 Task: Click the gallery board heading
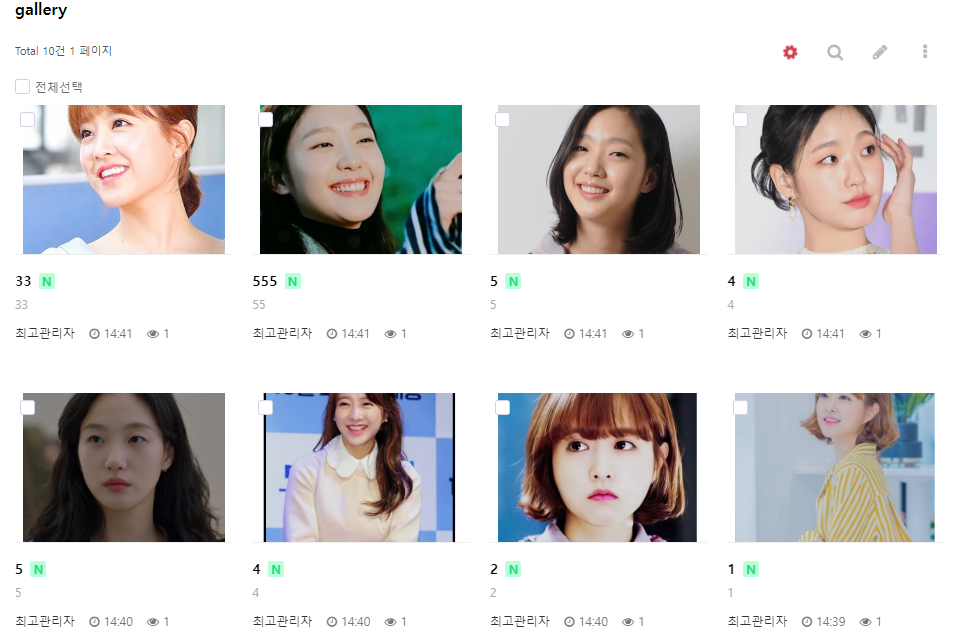point(41,10)
